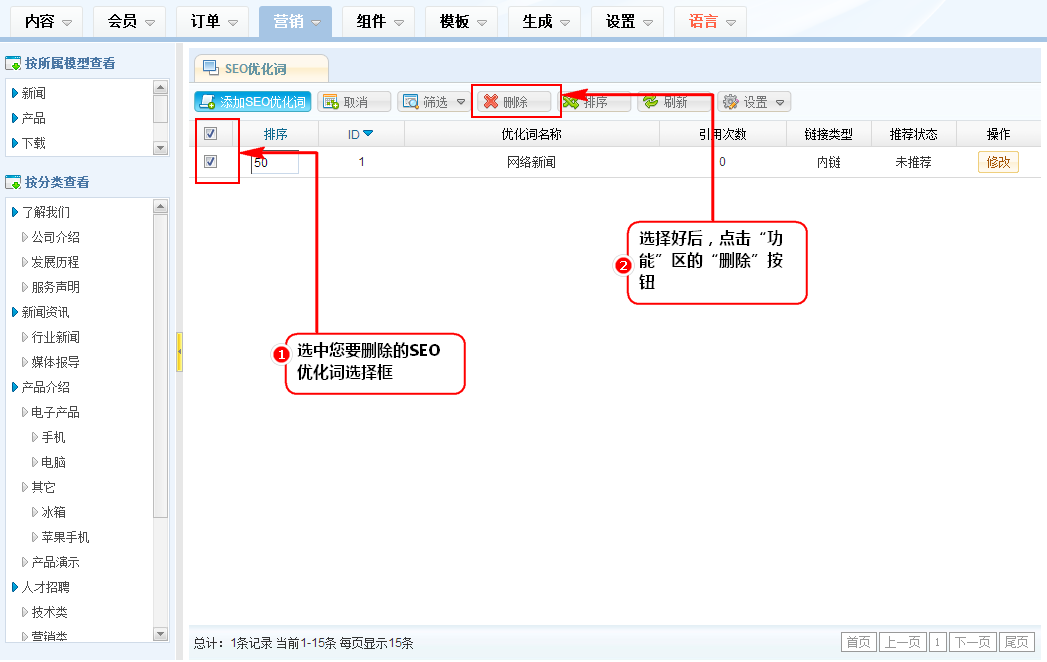Go to 下一页 next page
Viewport: 1047px width, 662px height.
tap(972, 642)
